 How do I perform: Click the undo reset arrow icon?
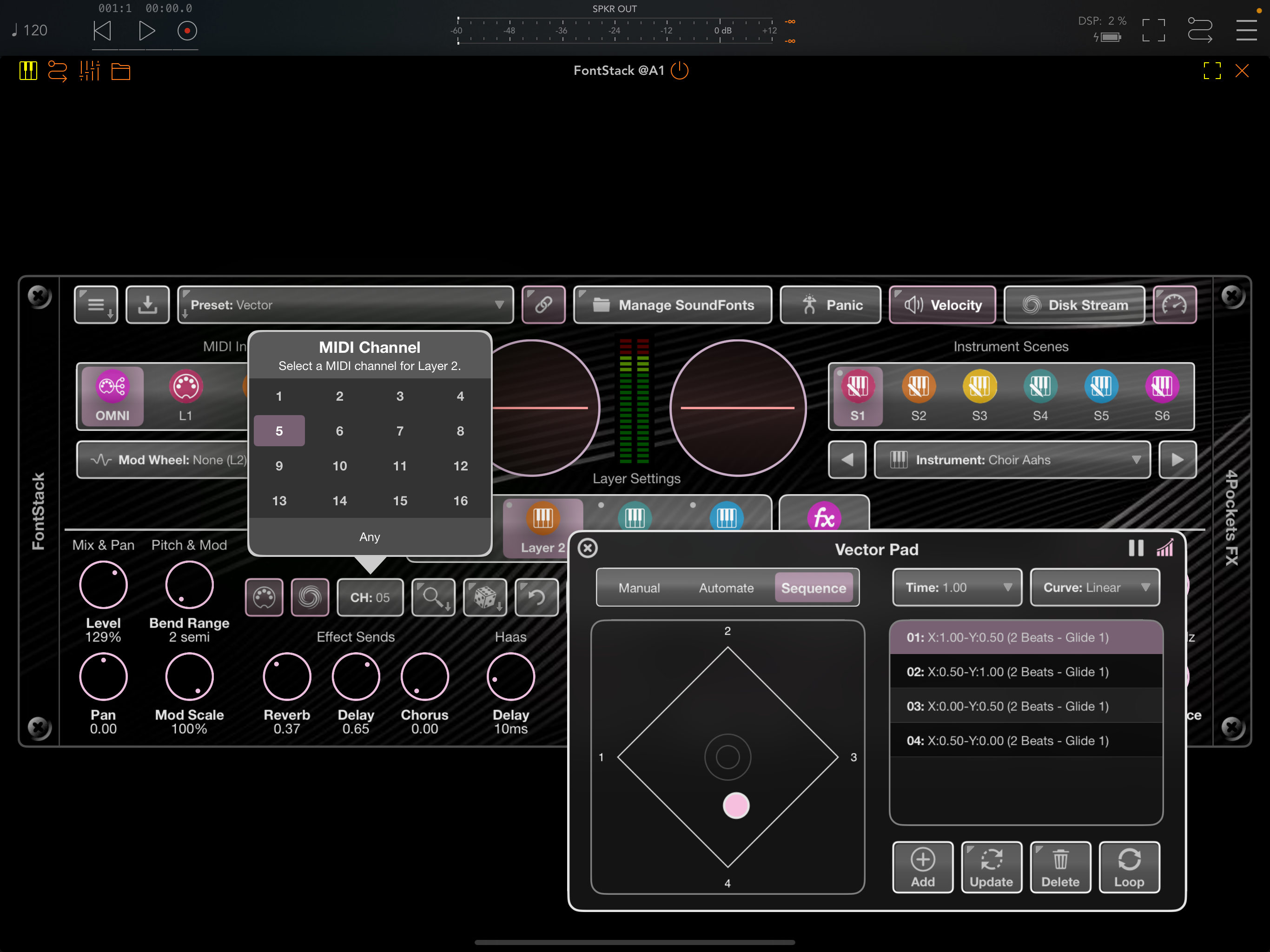click(536, 598)
